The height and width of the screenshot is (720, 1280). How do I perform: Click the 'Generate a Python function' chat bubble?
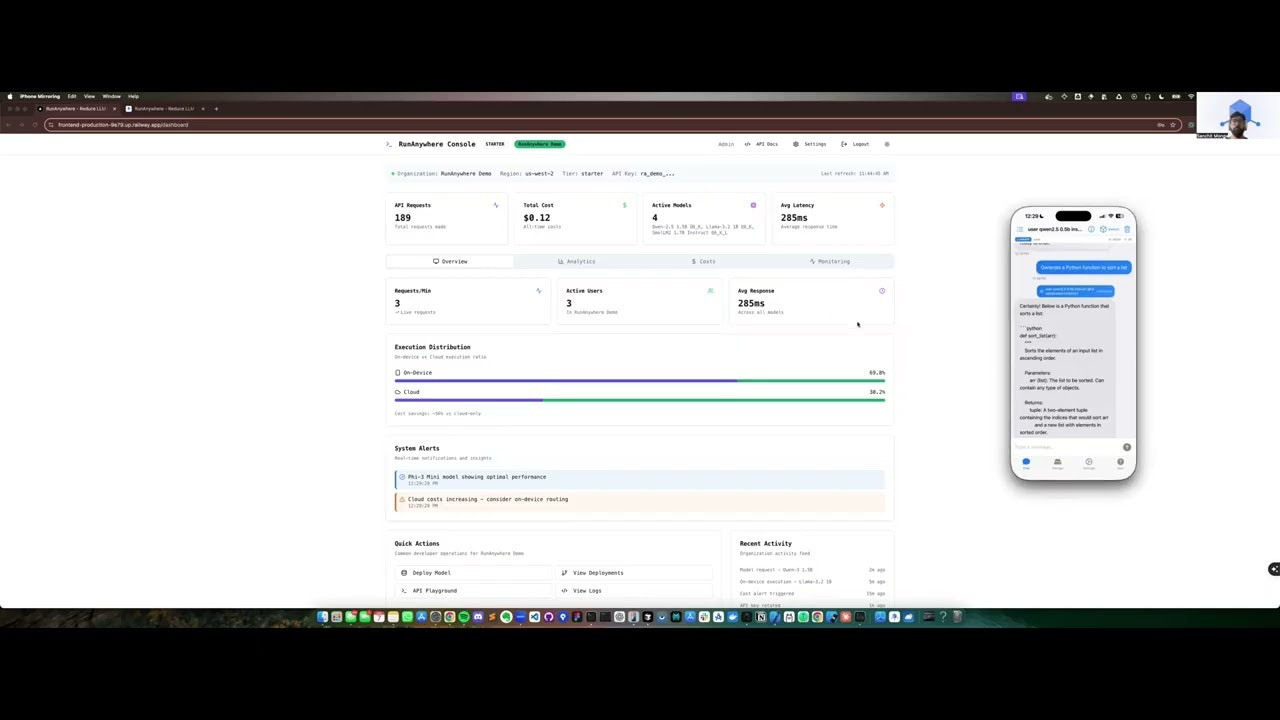pos(1084,267)
